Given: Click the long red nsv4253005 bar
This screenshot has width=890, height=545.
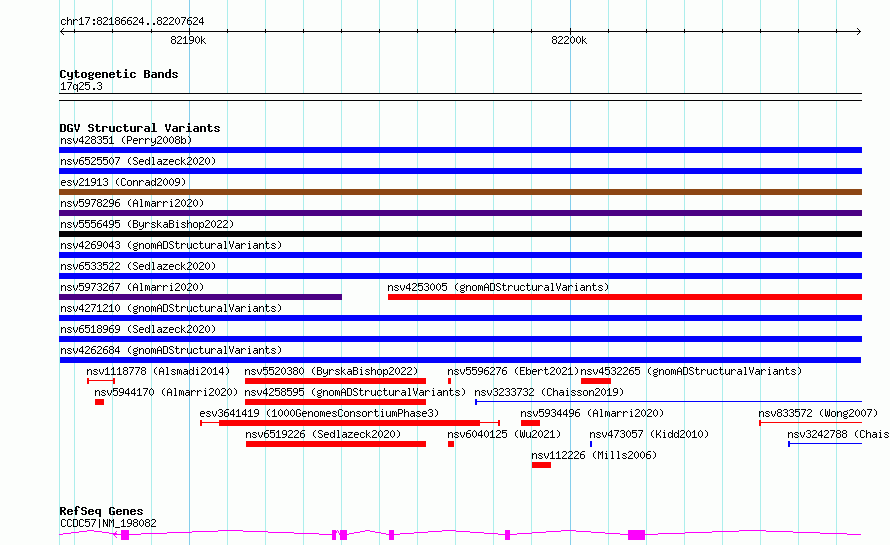Looking at the screenshot, I should click(625, 297).
